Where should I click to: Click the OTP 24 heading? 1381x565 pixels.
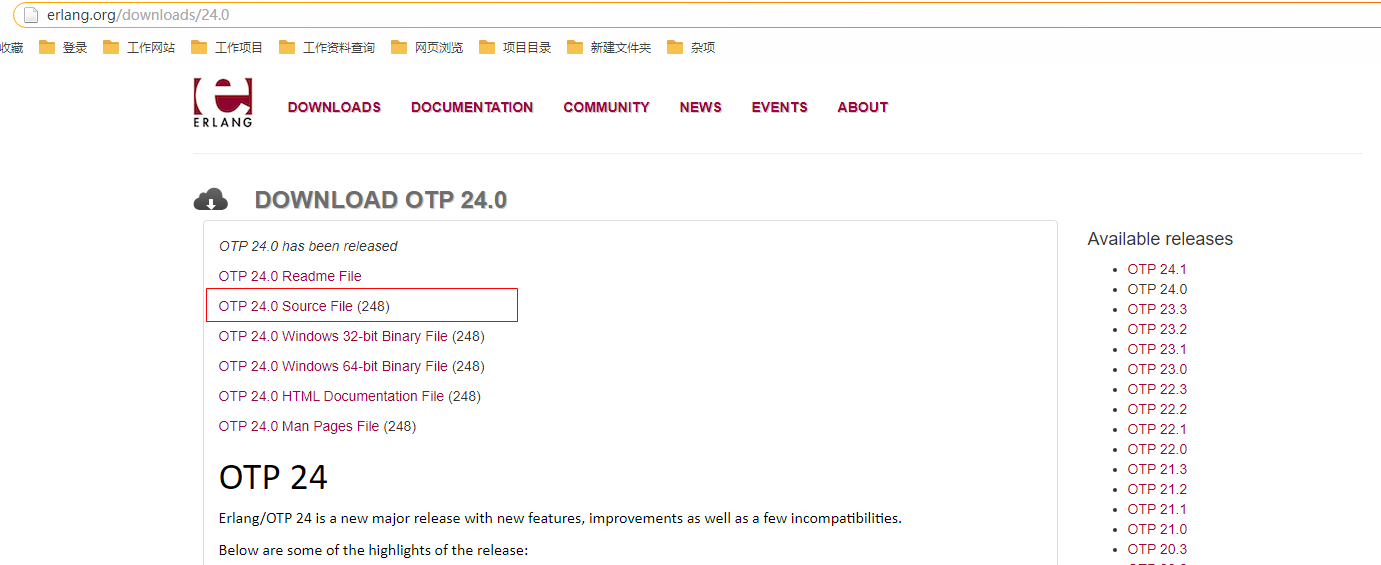click(x=273, y=477)
